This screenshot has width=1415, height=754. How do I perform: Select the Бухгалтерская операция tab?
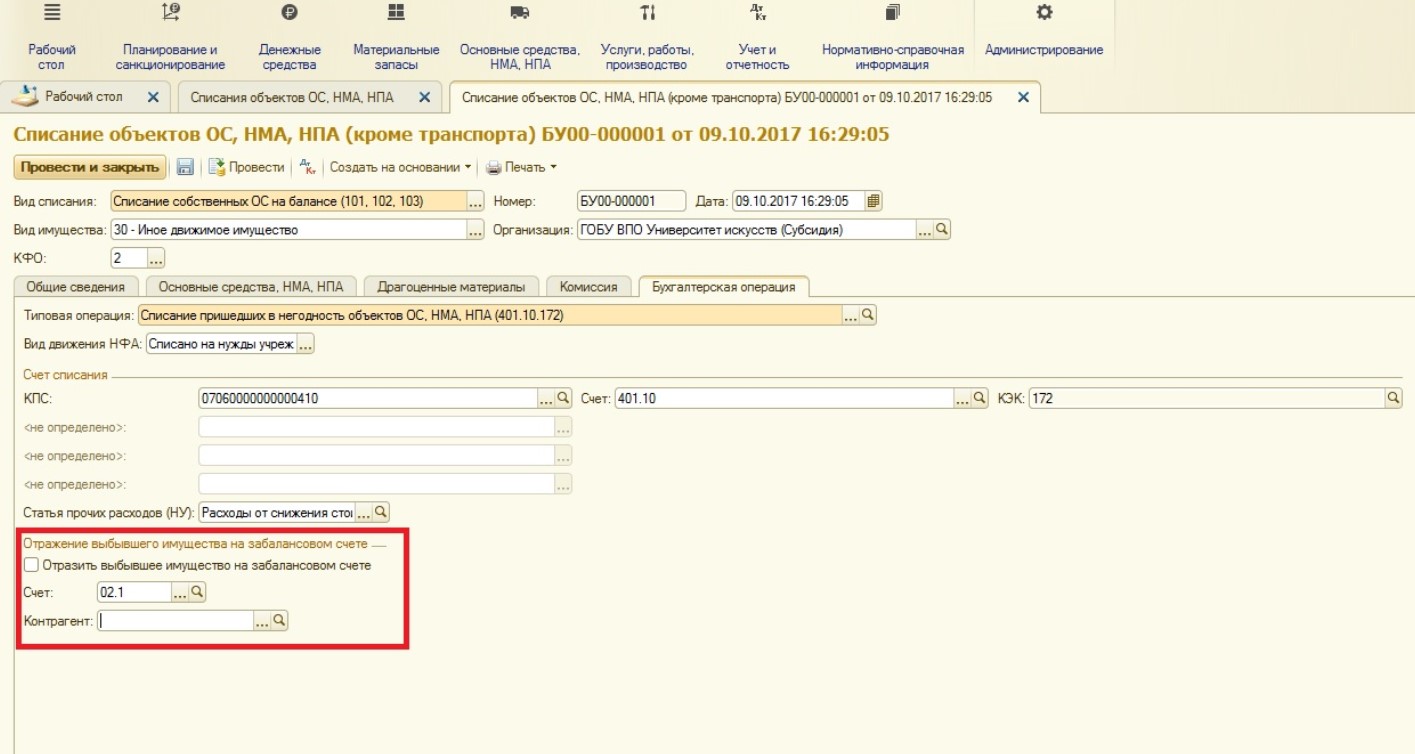[x=724, y=287]
